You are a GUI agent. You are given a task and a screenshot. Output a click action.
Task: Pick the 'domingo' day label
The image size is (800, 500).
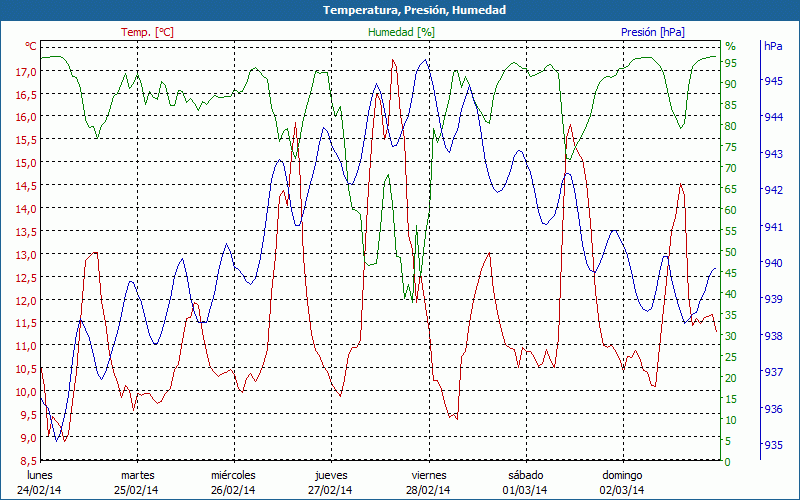tap(622, 475)
